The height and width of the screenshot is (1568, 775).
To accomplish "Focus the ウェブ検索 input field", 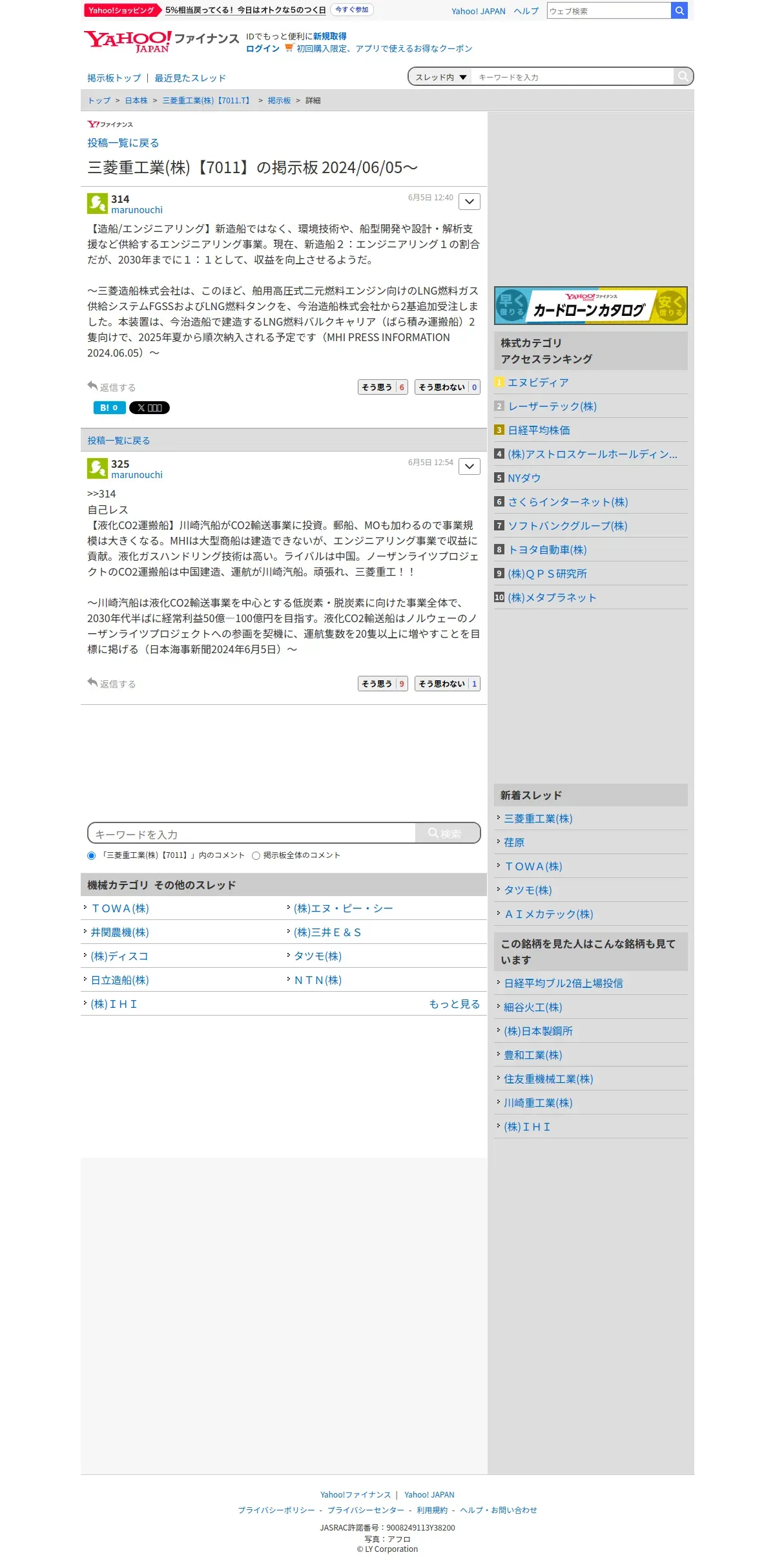I will pyautogui.click(x=609, y=10).
